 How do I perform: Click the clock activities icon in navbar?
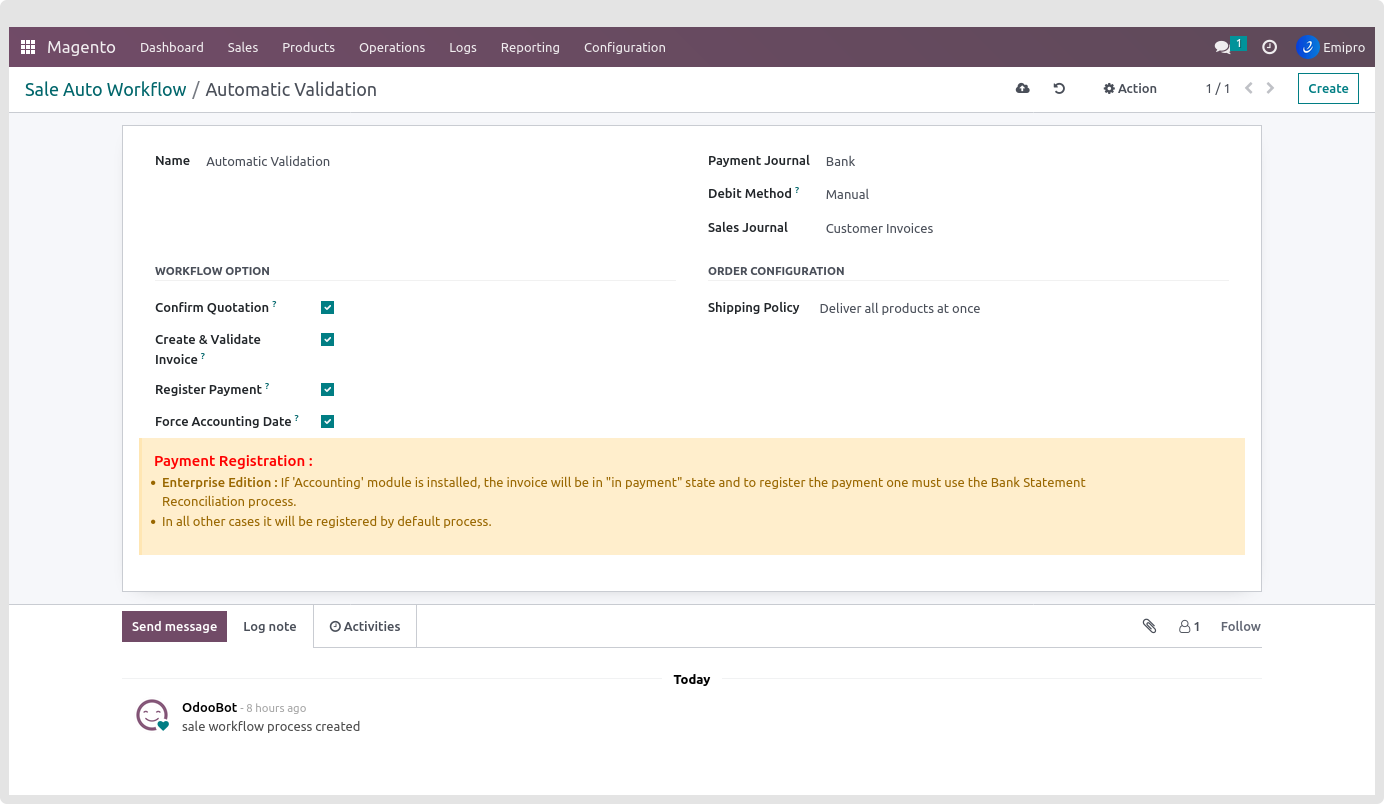click(1269, 47)
